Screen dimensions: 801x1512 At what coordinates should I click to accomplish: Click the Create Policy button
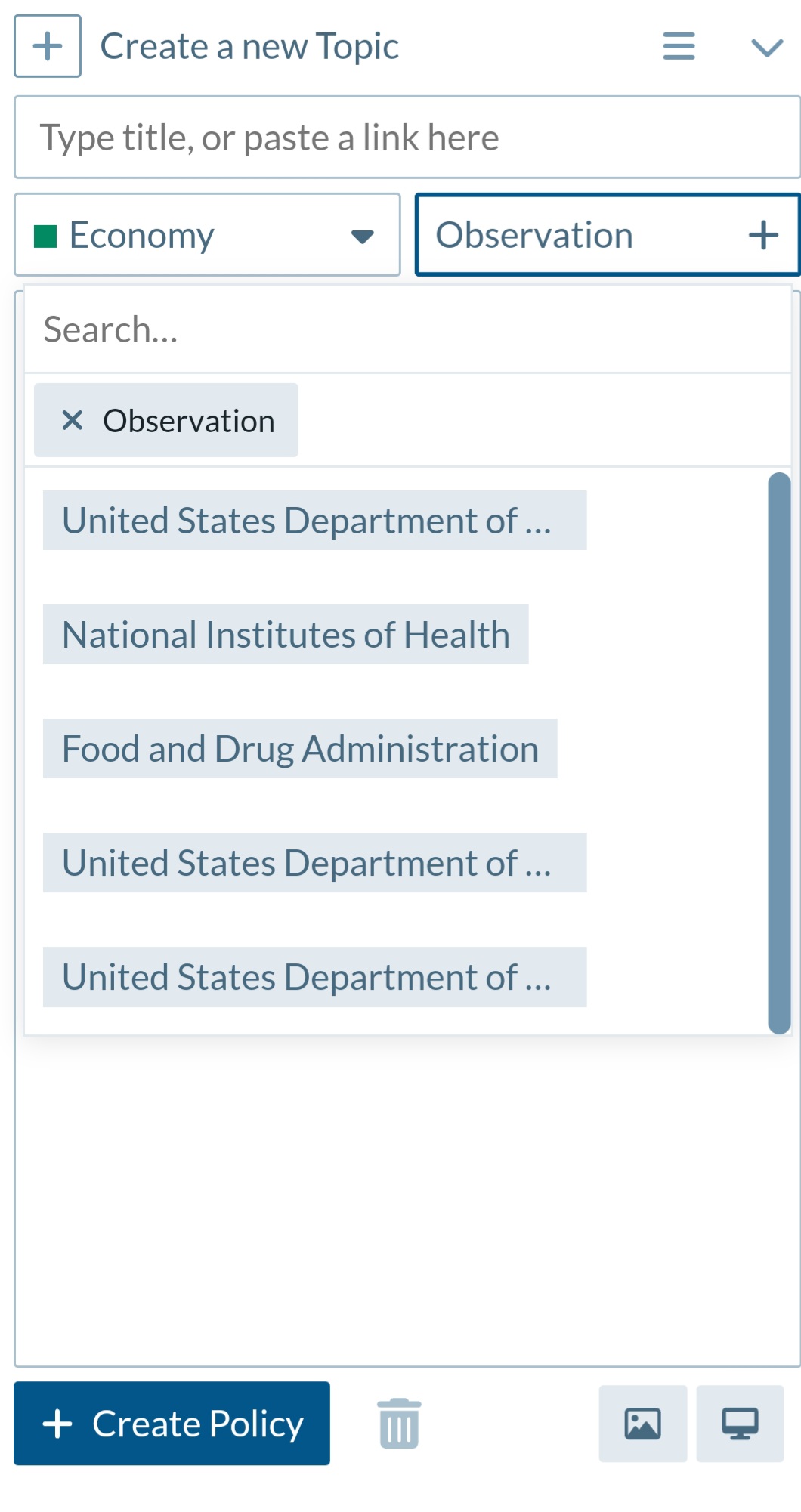point(172,1424)
